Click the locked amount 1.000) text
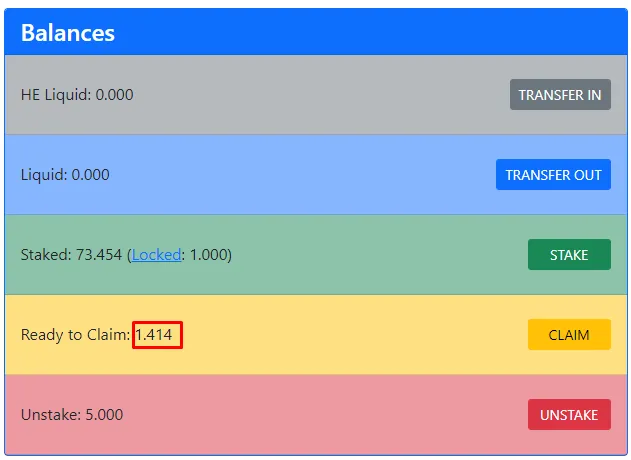The image size is (631, 460). (x=210, y=255)
